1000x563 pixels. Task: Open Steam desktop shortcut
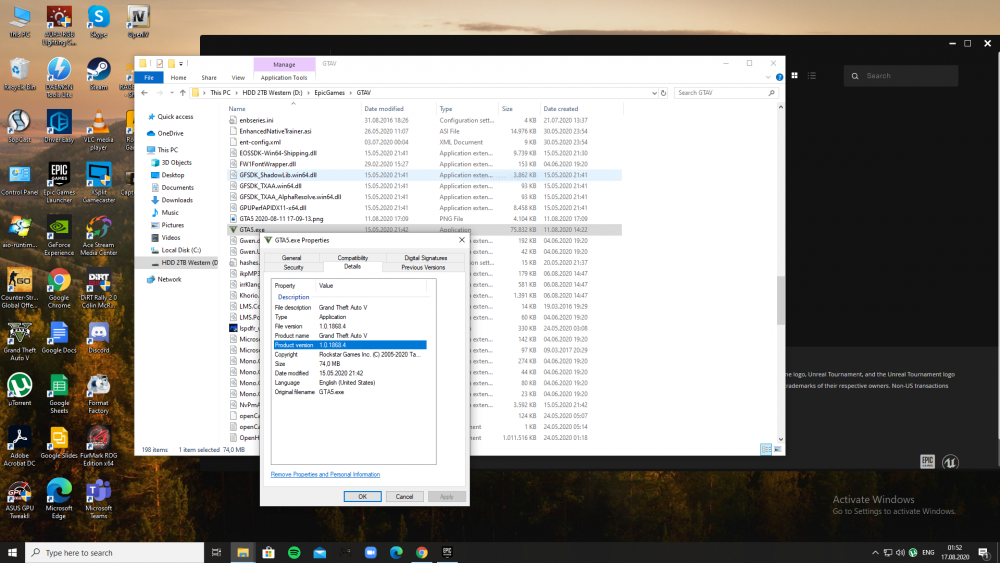[x=98, y=70]
